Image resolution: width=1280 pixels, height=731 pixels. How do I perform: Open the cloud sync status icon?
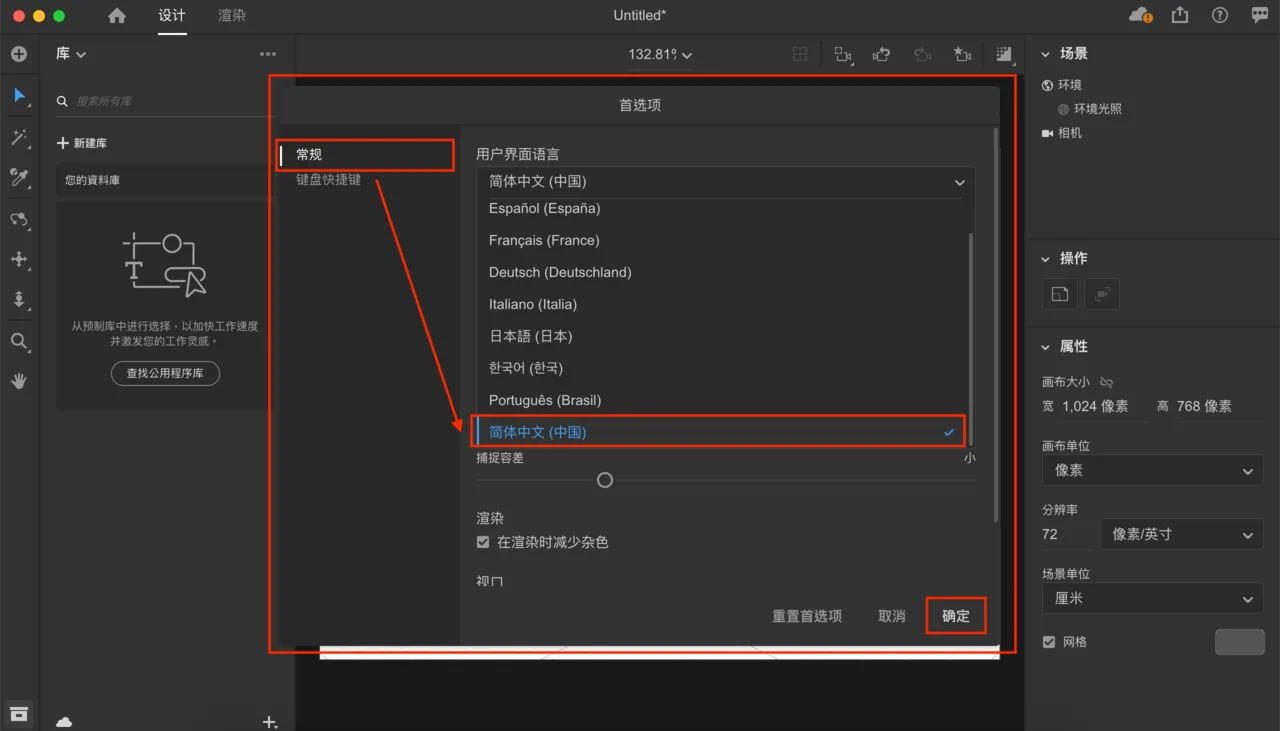click(x=1140, y=15)
